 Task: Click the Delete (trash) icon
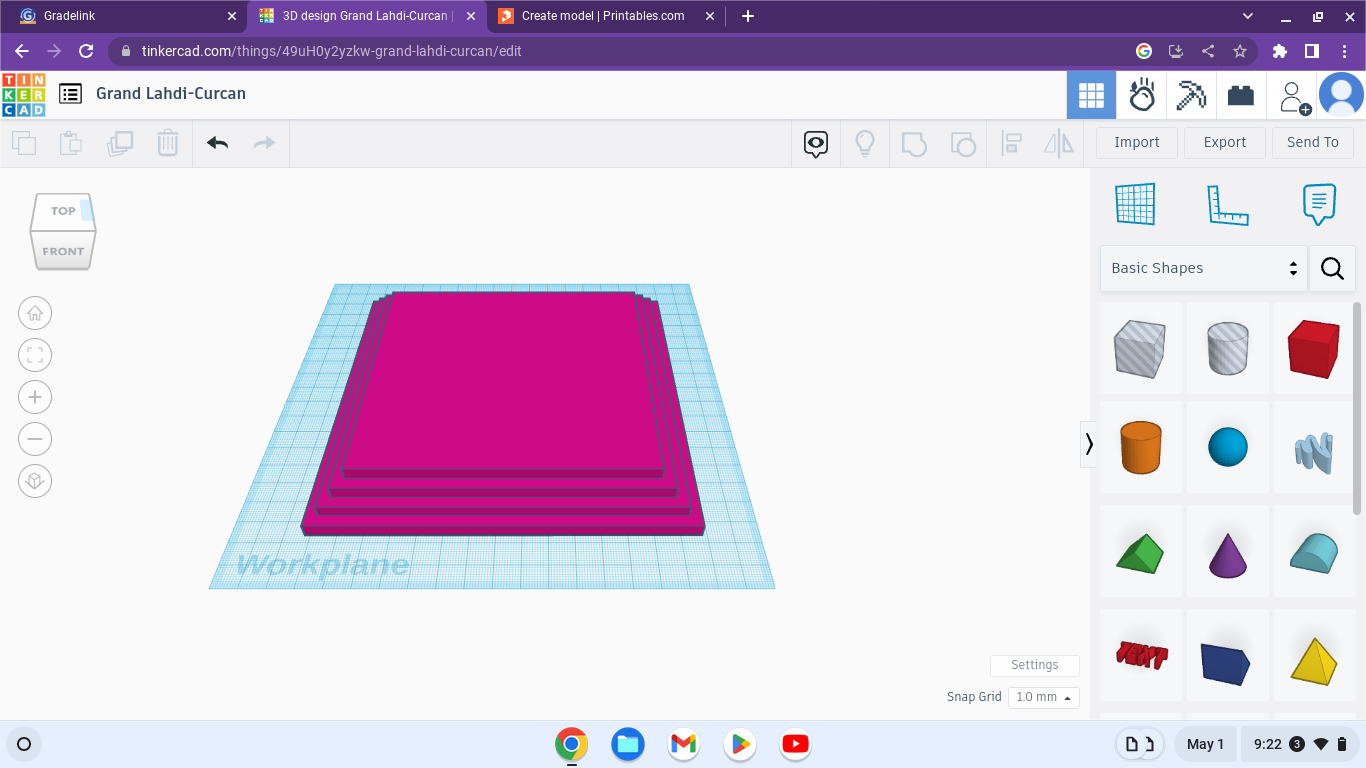pos(167,143)
